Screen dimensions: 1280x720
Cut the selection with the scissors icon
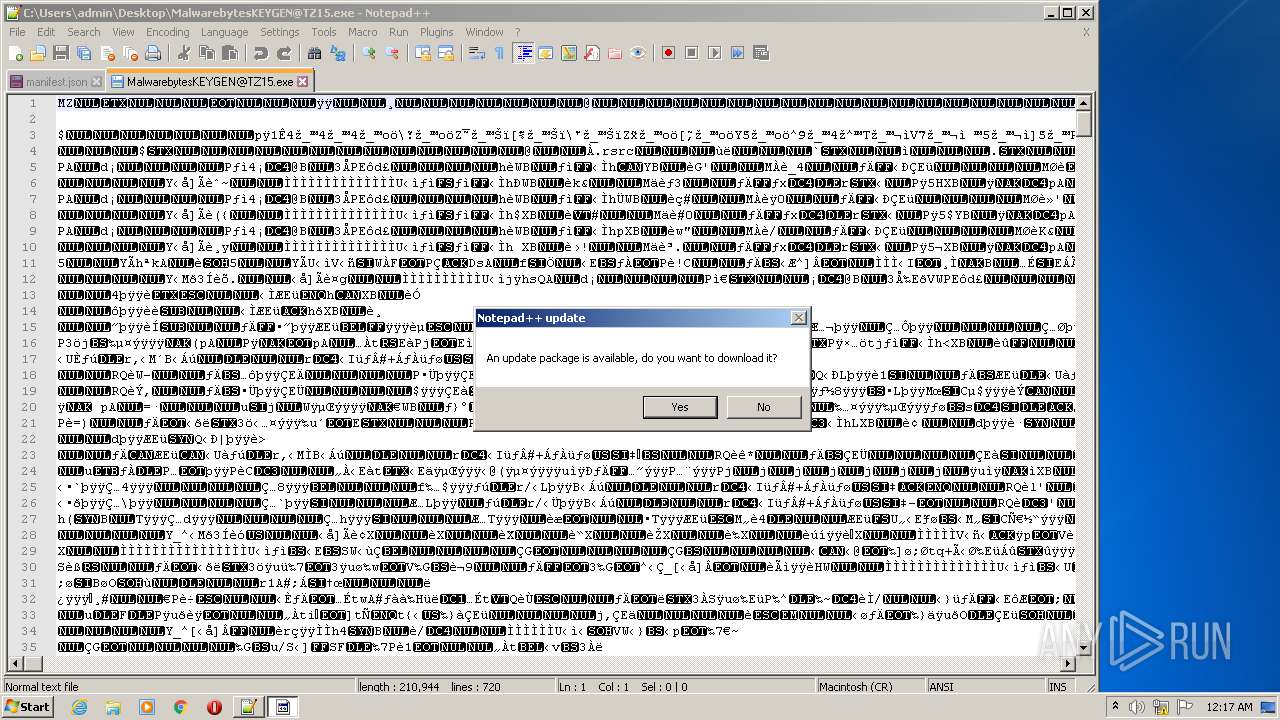(183, 53)
